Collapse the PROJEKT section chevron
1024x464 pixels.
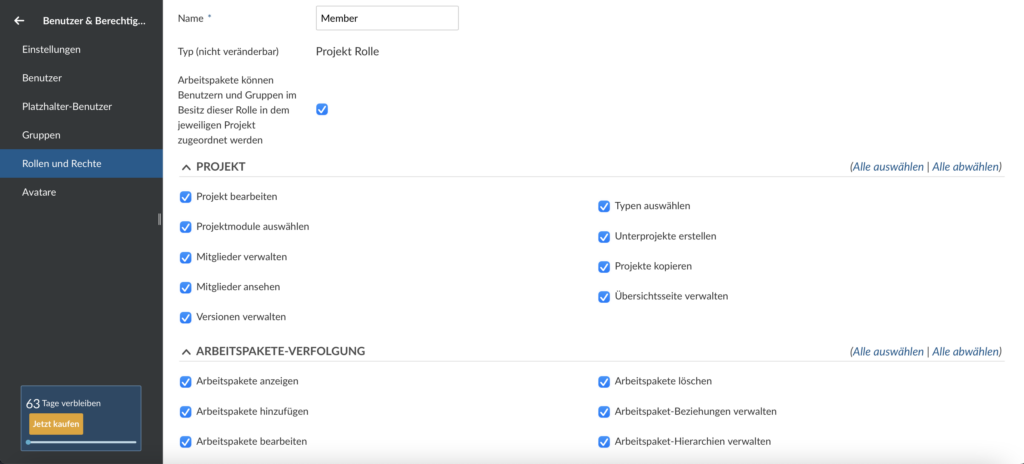pyautogui.click(x=185, y=167)
